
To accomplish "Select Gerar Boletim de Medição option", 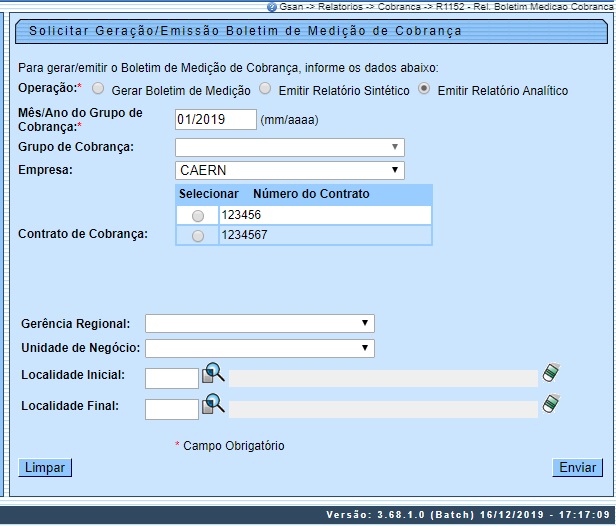I will [98, 89].
